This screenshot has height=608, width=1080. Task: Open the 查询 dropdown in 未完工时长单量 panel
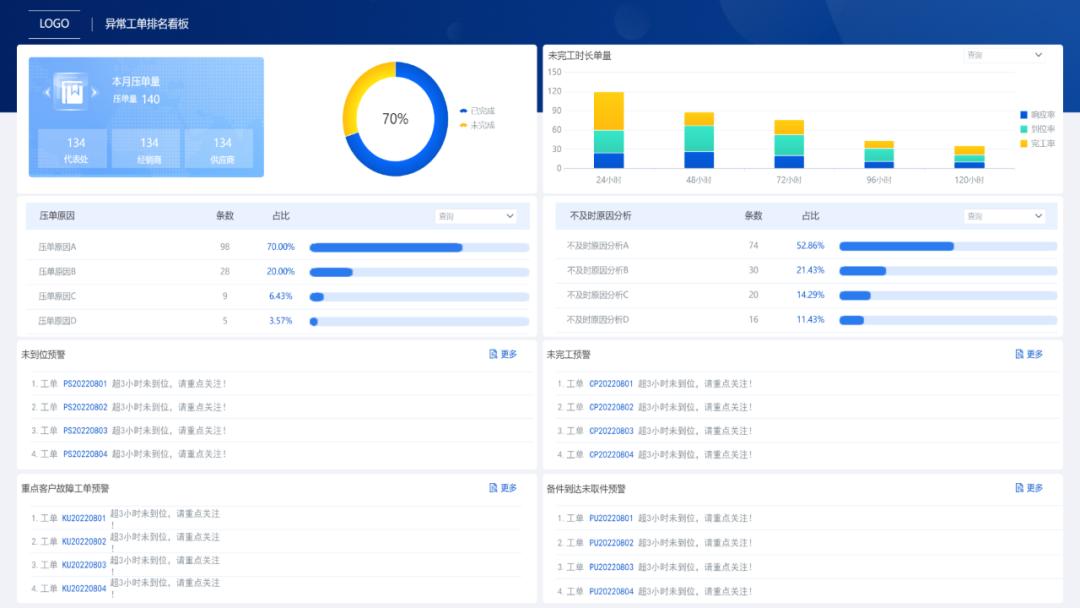[x=1003, y=55]
